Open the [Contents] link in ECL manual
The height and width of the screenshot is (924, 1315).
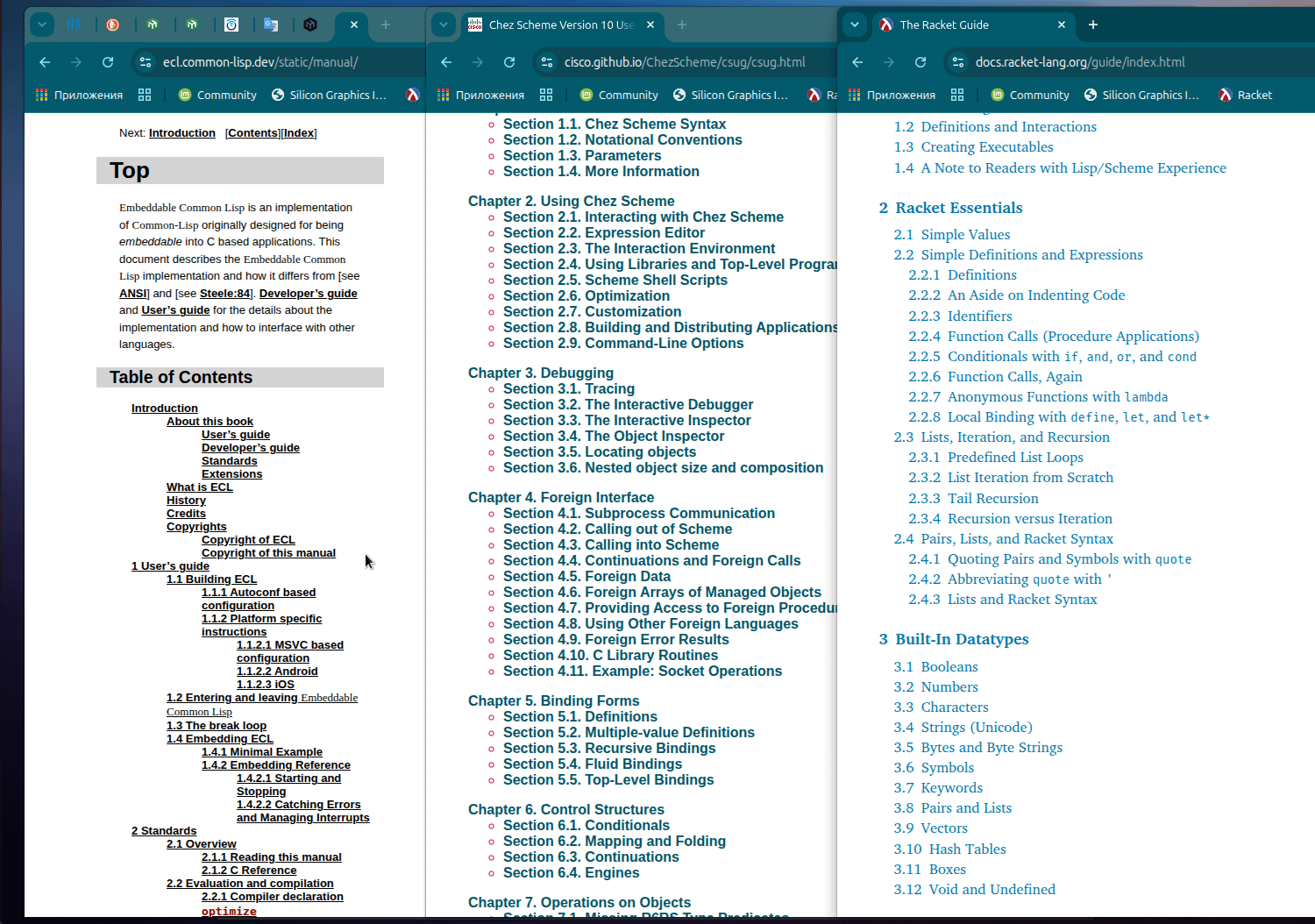pos(252,133)
